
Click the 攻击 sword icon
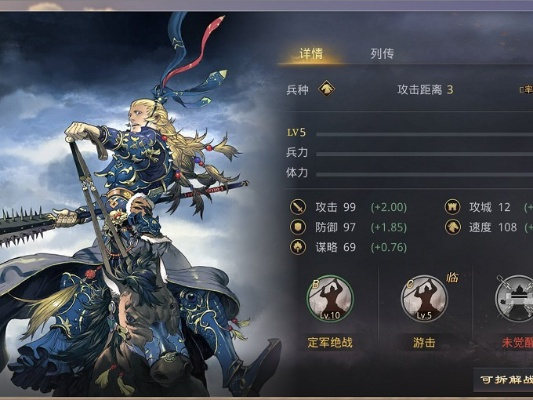pyautogui.click(x=298, y=207)
